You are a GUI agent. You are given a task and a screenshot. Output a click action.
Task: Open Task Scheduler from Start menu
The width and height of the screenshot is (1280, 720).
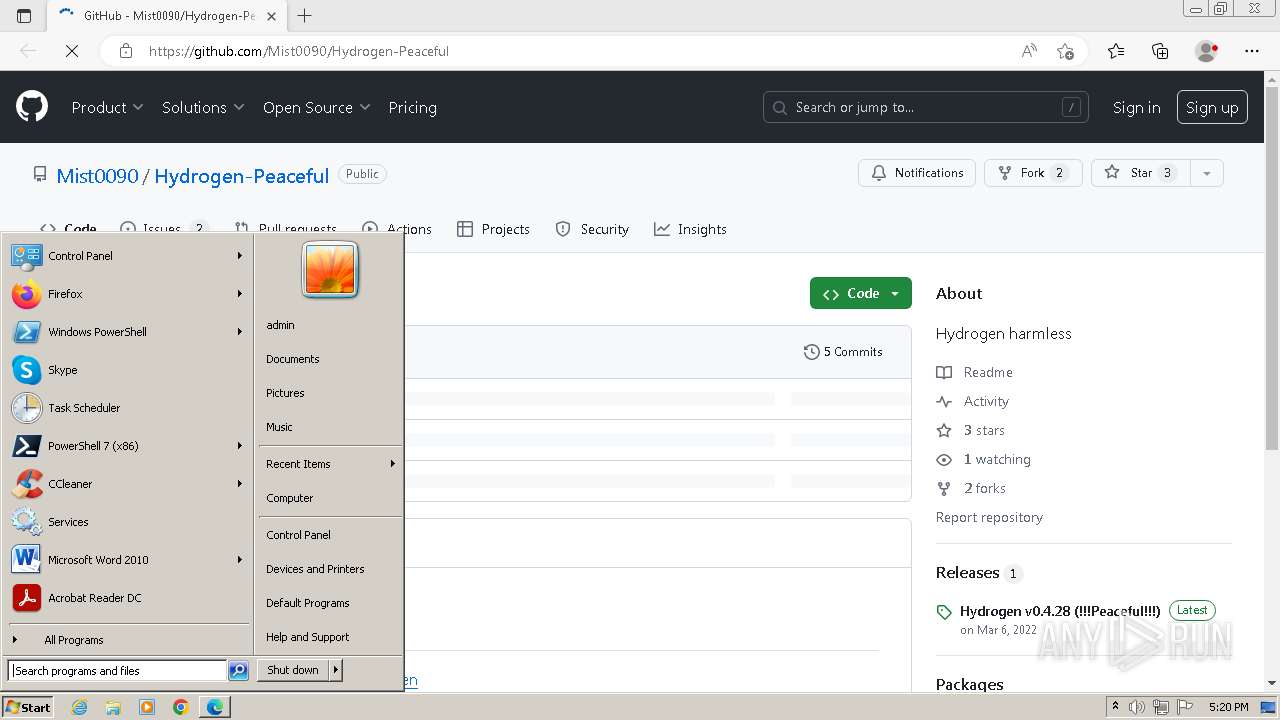[127, 408]
